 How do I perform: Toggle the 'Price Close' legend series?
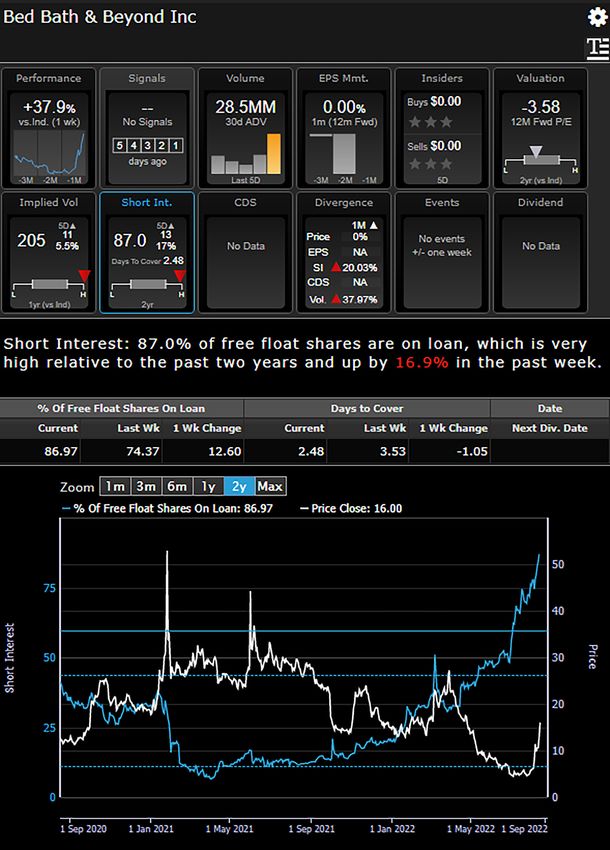coord(351,508)
